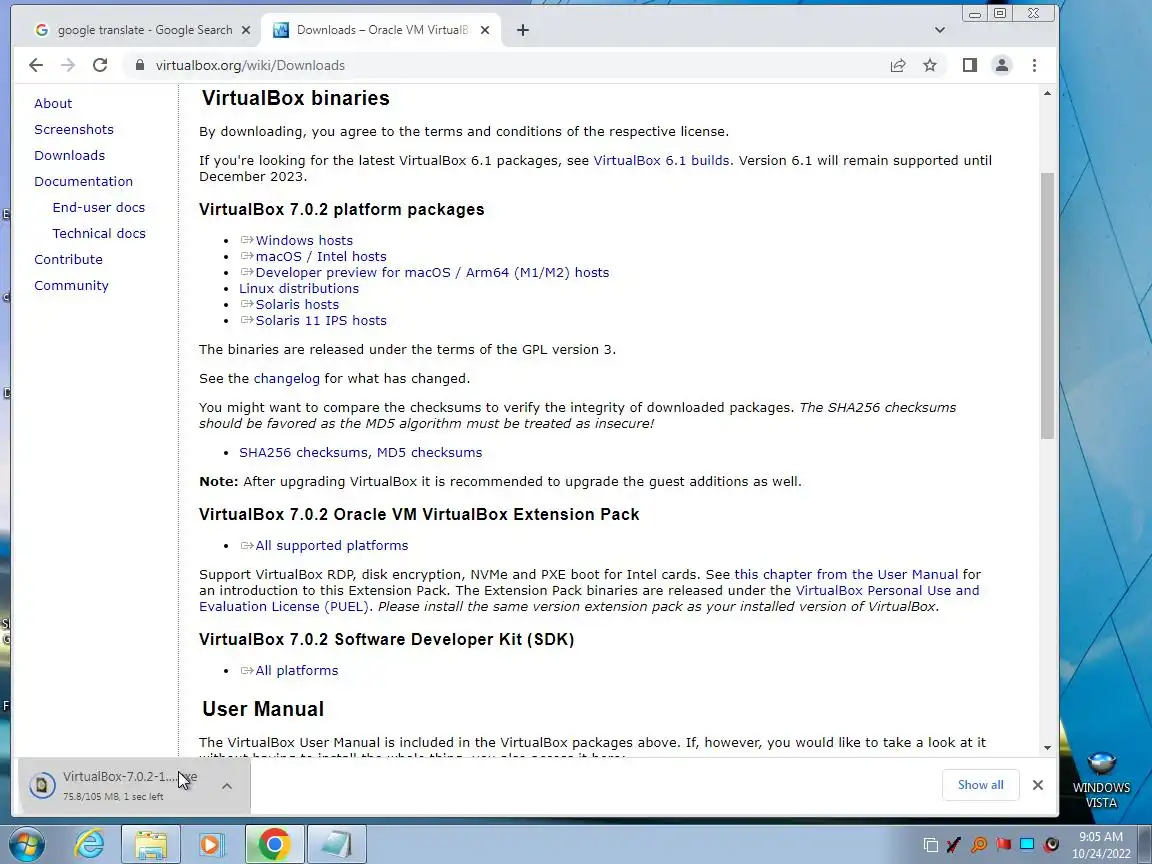
Task: Close the Downloads – Oracle VM VirtualBox tab
Action: tap(485, 30)
